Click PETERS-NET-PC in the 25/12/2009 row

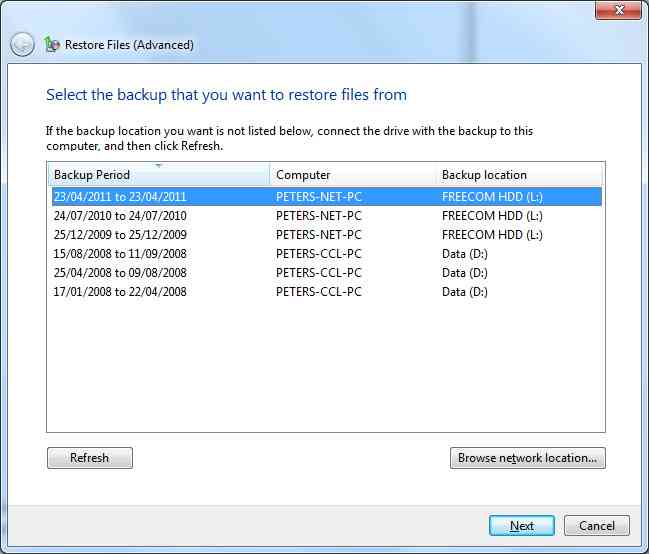(x=319, y=235)
